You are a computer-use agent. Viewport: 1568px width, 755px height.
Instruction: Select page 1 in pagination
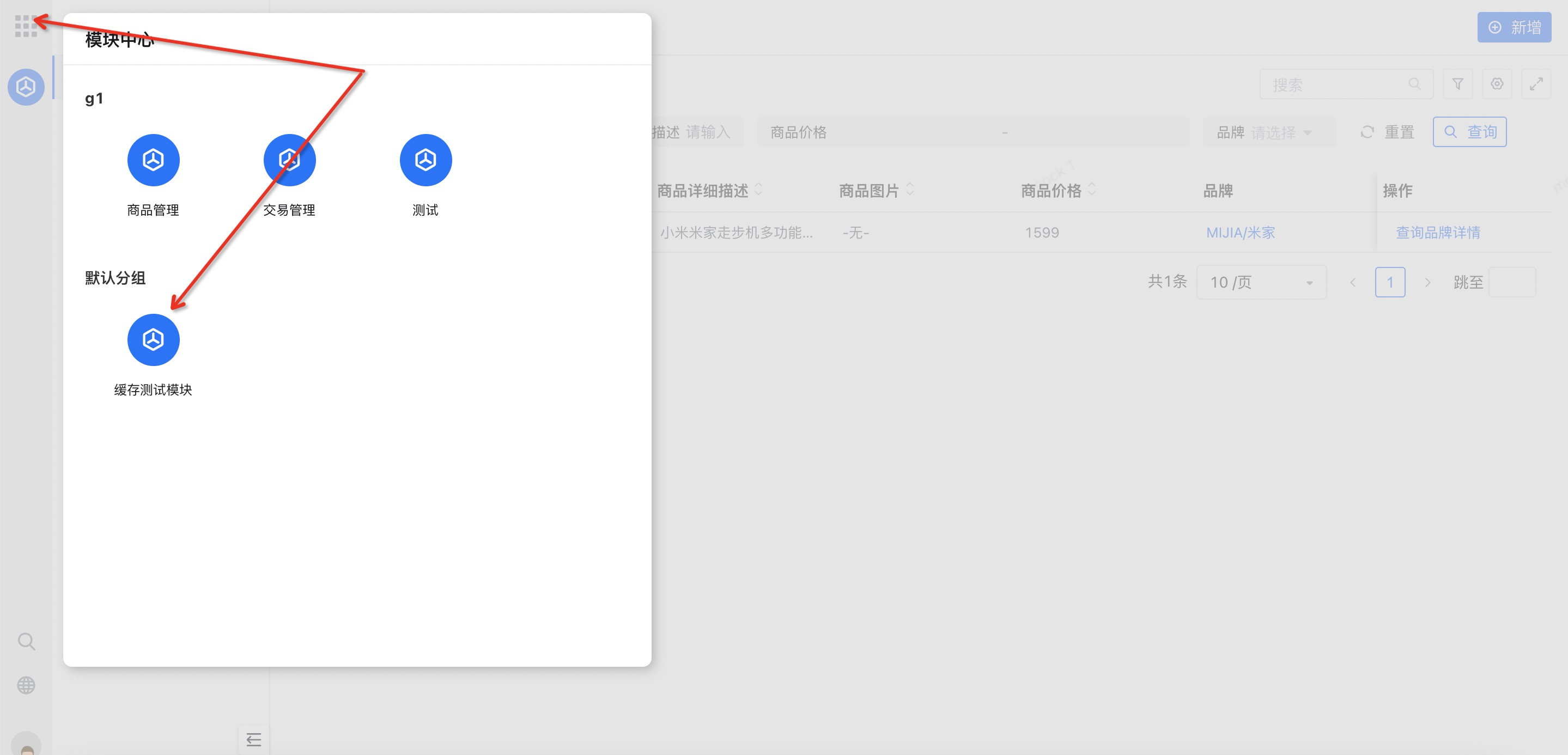point(1390,282)
